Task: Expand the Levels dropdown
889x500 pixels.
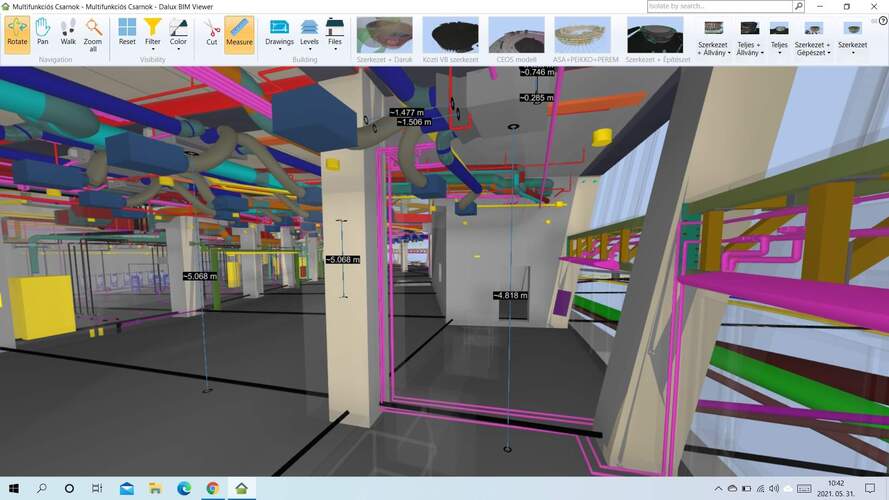Action: 309,33
